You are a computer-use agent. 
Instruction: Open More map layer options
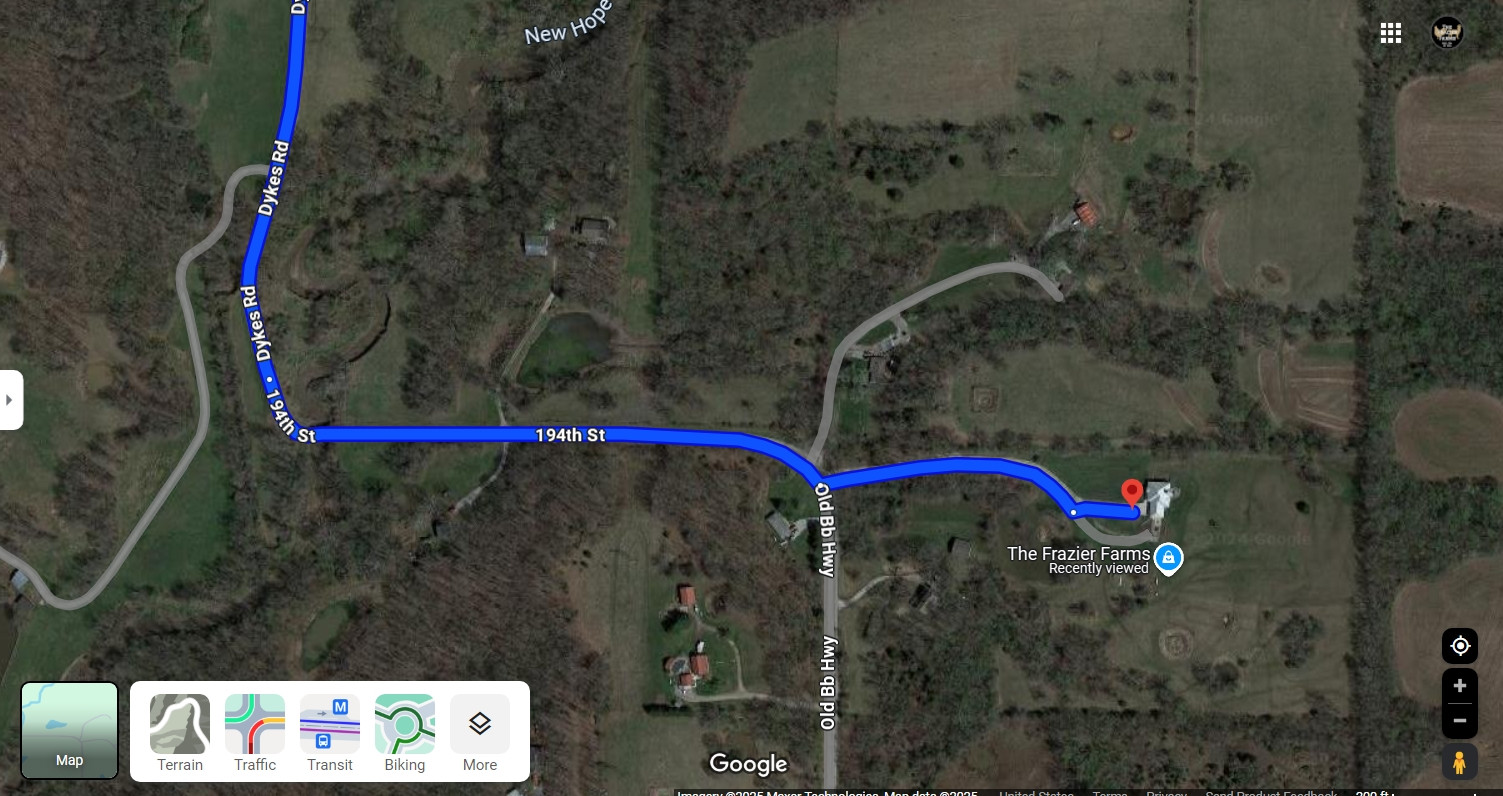coord(480,733)
